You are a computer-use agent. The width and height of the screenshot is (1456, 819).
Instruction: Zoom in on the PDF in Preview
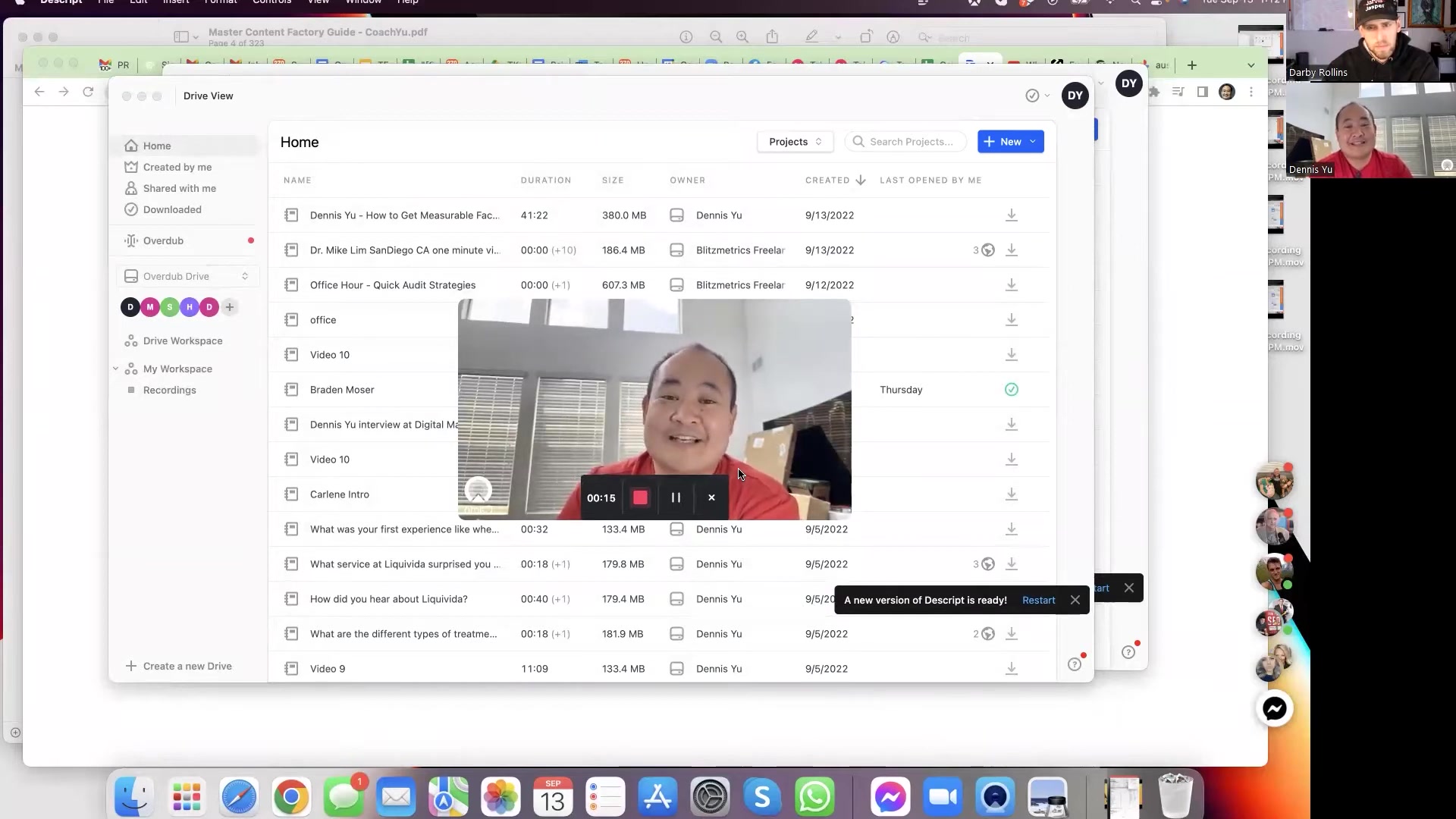742,37
